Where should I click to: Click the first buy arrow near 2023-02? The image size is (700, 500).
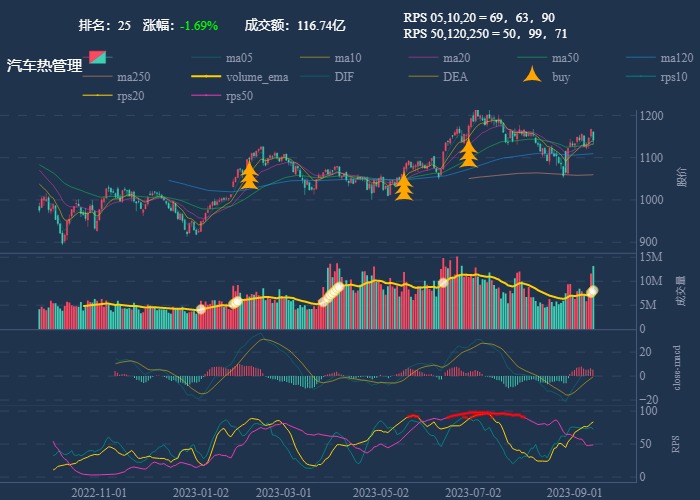[249, 174]
